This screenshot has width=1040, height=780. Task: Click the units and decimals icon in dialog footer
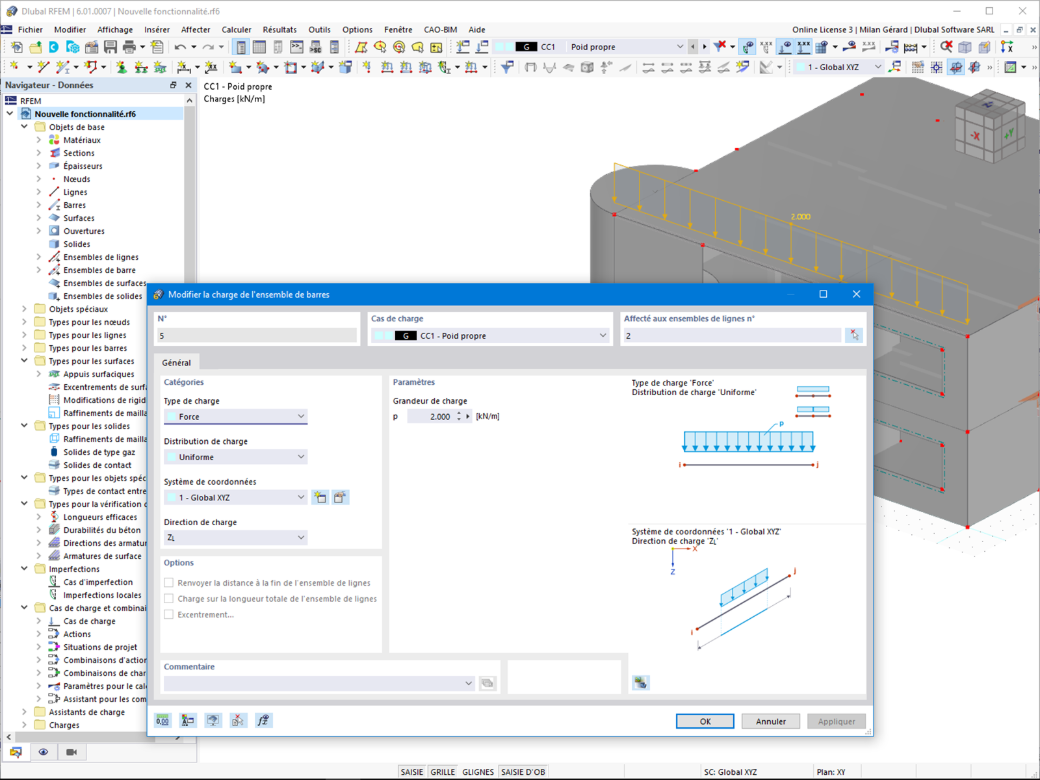click(x=162, y=720)
